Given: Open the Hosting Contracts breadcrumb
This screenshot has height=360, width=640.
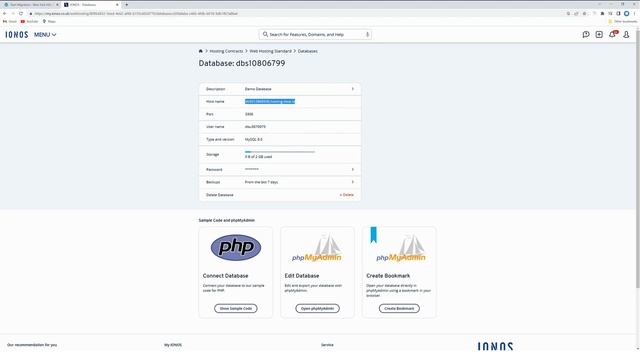Looking at the screenshot, I should pyautogui.click(x=226, y=51).
